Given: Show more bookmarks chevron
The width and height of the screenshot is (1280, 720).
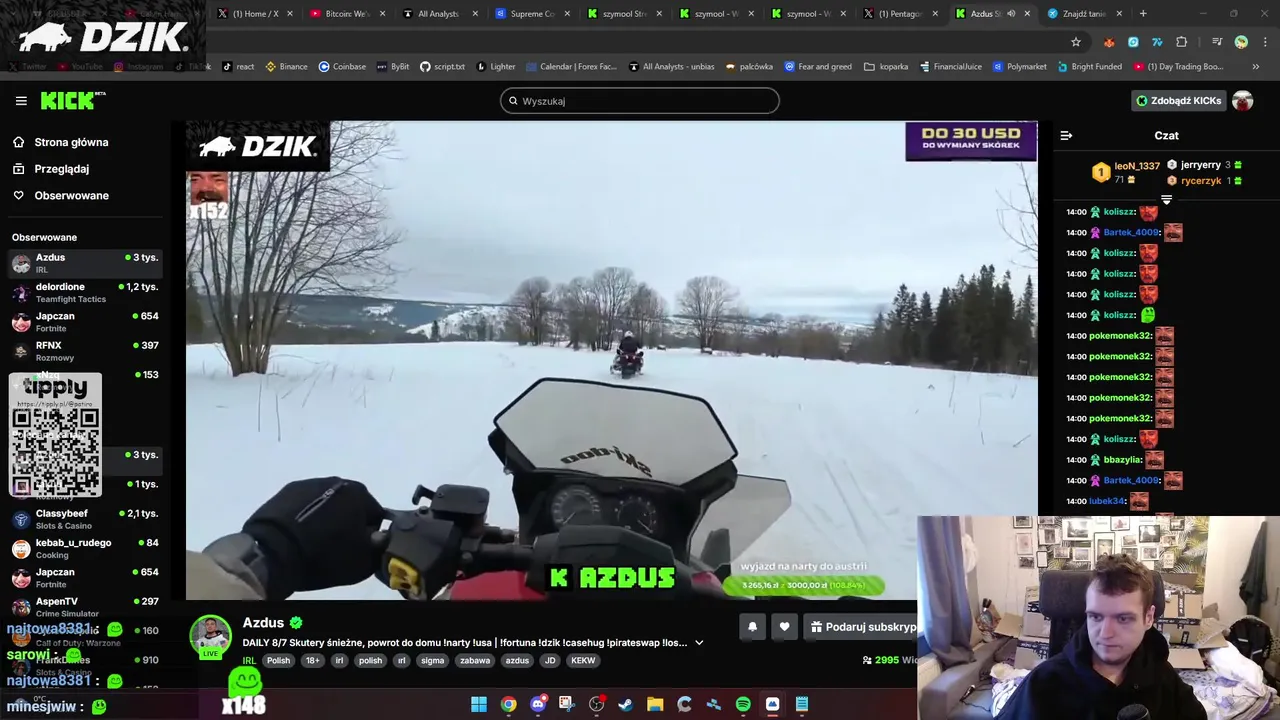Looking at the screenshot, I should pos(1256,67).
